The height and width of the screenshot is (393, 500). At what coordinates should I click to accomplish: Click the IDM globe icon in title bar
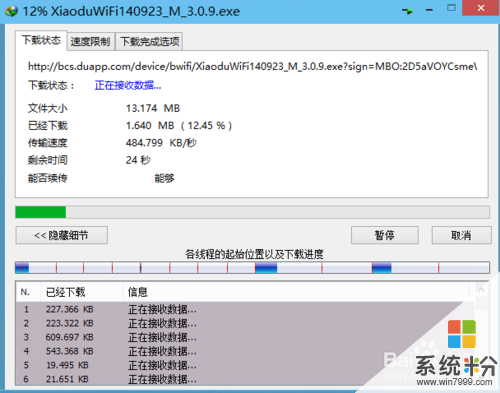[x=11, y=11]
